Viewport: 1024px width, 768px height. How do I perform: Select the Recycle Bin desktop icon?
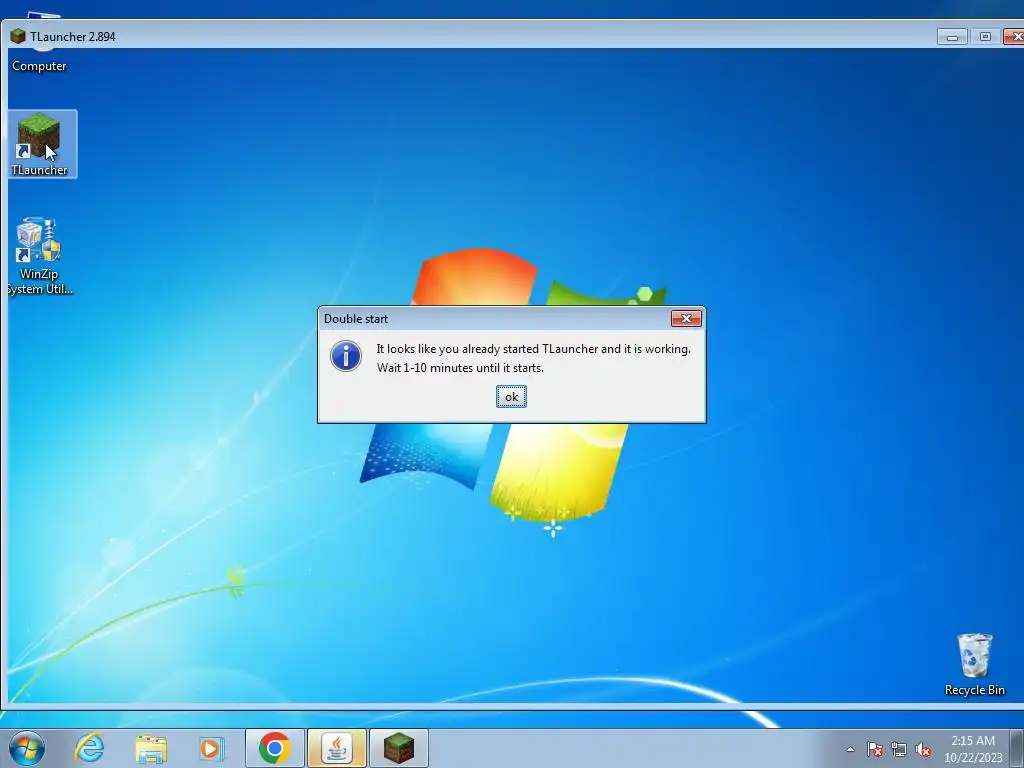pyautogui.click(x=974, y=664)
